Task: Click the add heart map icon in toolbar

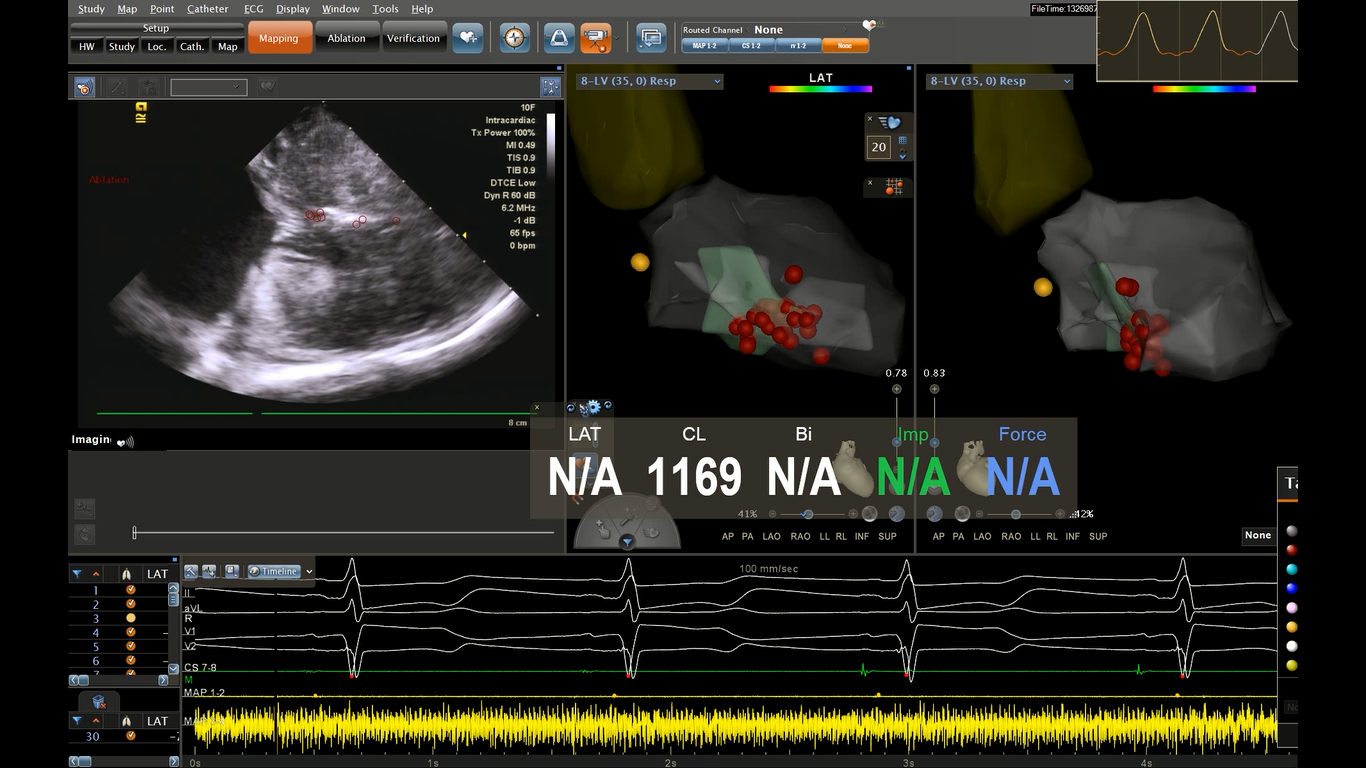Action: tap(467, 38)
